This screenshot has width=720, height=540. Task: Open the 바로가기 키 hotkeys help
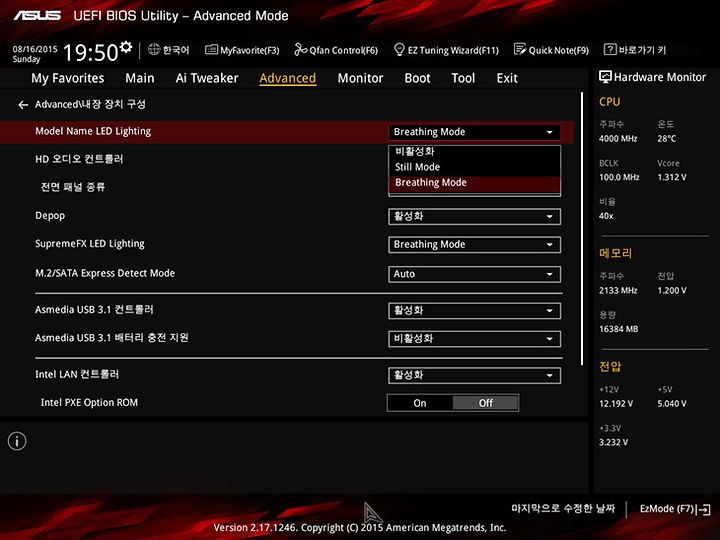[635, 50]
